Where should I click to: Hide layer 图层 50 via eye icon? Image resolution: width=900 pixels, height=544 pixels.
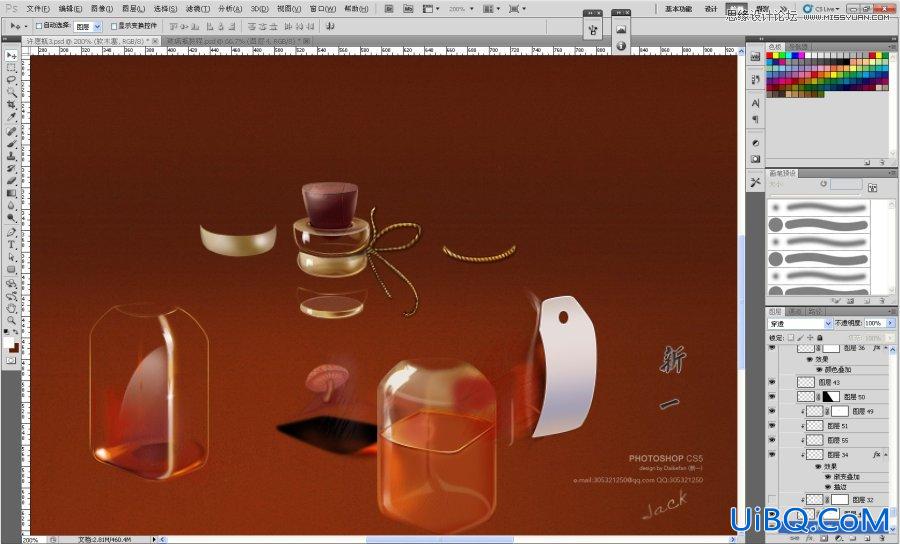point(772,397)
